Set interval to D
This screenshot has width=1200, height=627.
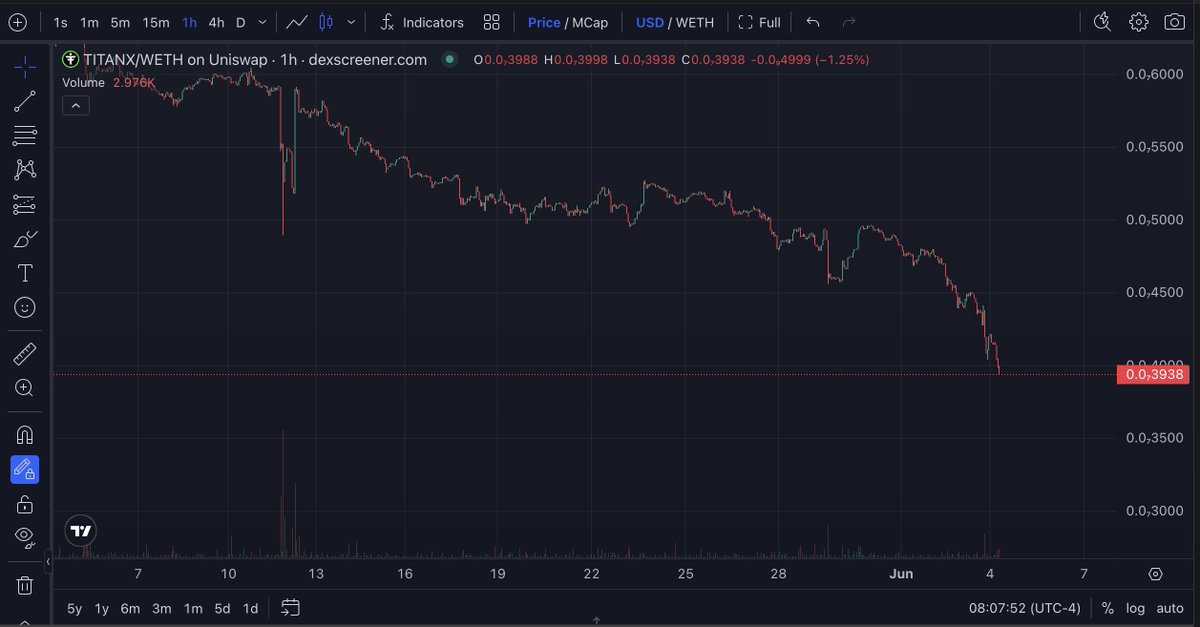pos(241,22)
